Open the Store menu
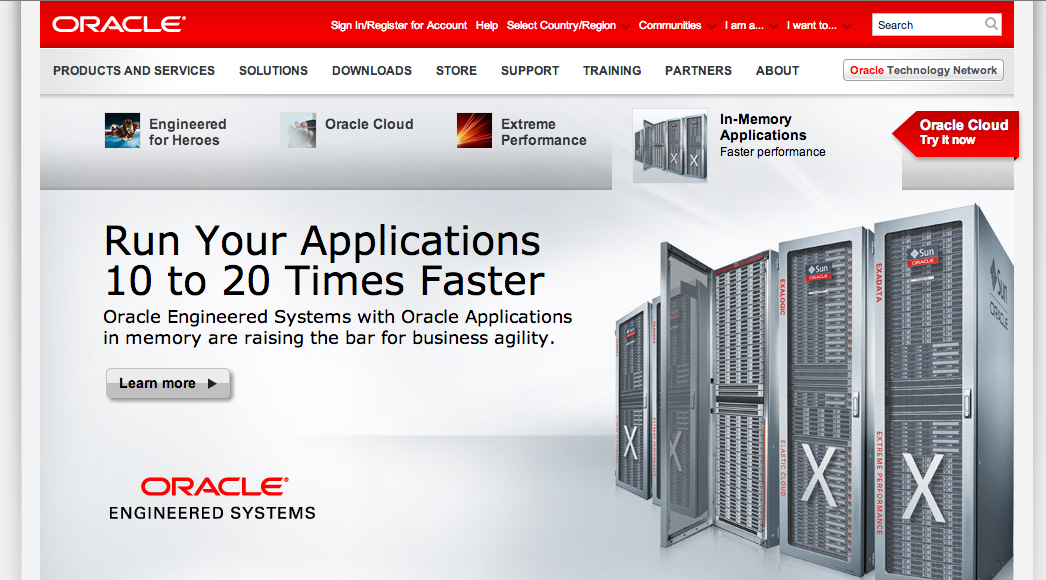Viewport: 1046px width, 580px height. click(456, 71)
